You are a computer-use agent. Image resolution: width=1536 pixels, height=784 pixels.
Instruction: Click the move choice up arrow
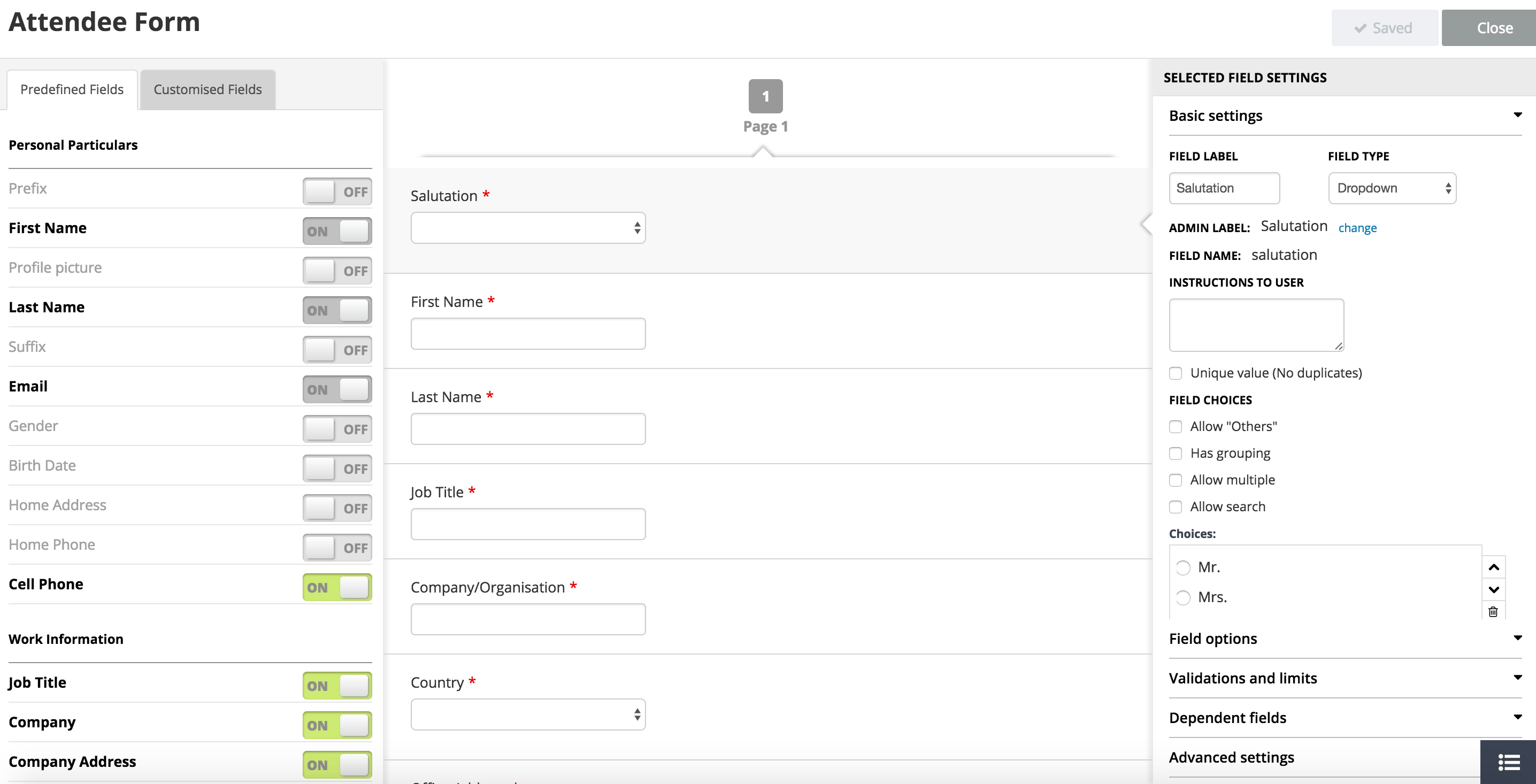click(1493, 567)
